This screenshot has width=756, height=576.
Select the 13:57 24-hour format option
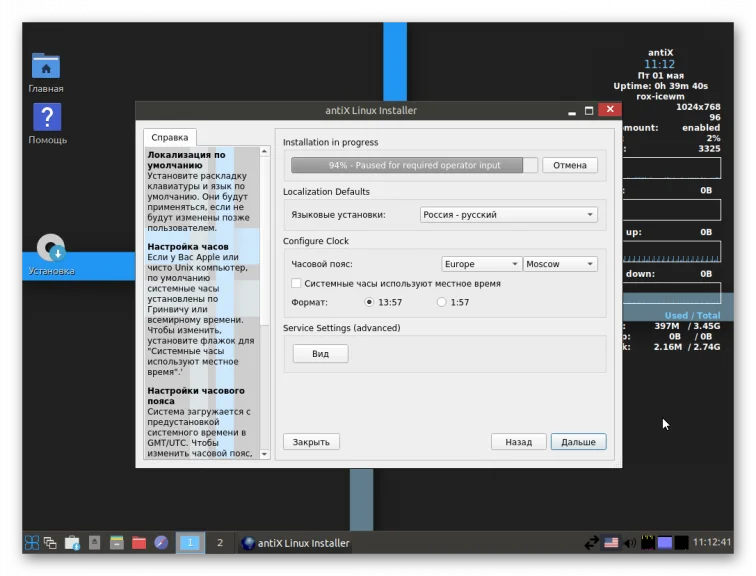click(x=369, y=302)
